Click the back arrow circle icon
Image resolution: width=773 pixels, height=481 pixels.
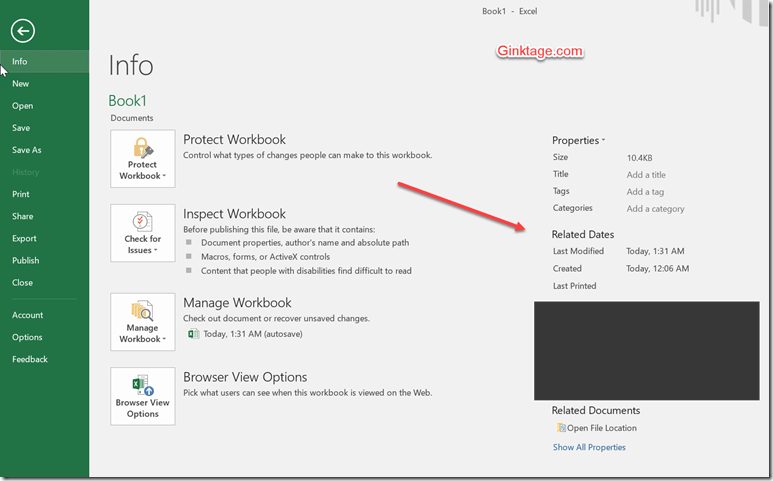(x=23, y=31)
